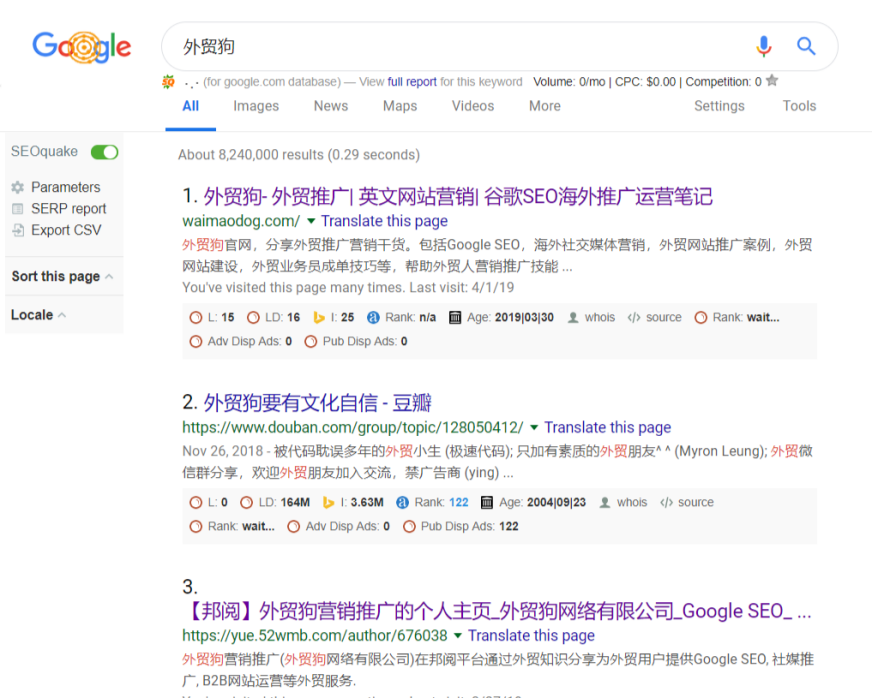Open first result 外贸狗- 外贸推广 title
The width and height of the screenshot is (872, 699).
pyautogui.click(x=458, y=196)
